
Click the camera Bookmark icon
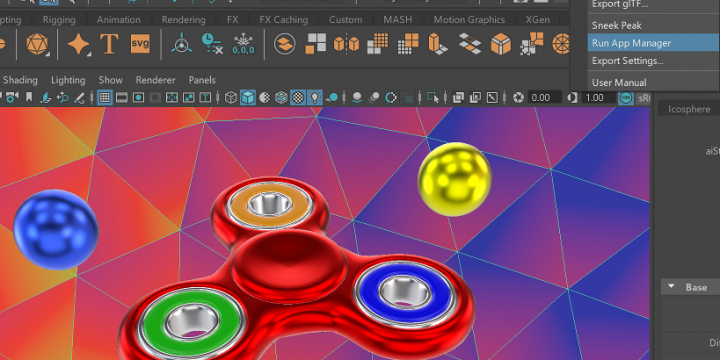29,97
